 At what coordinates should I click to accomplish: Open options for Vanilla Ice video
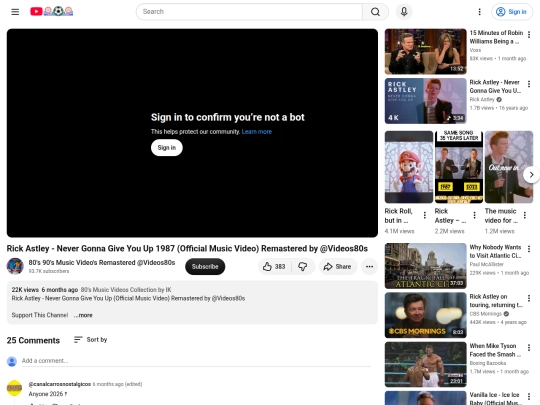529,396
